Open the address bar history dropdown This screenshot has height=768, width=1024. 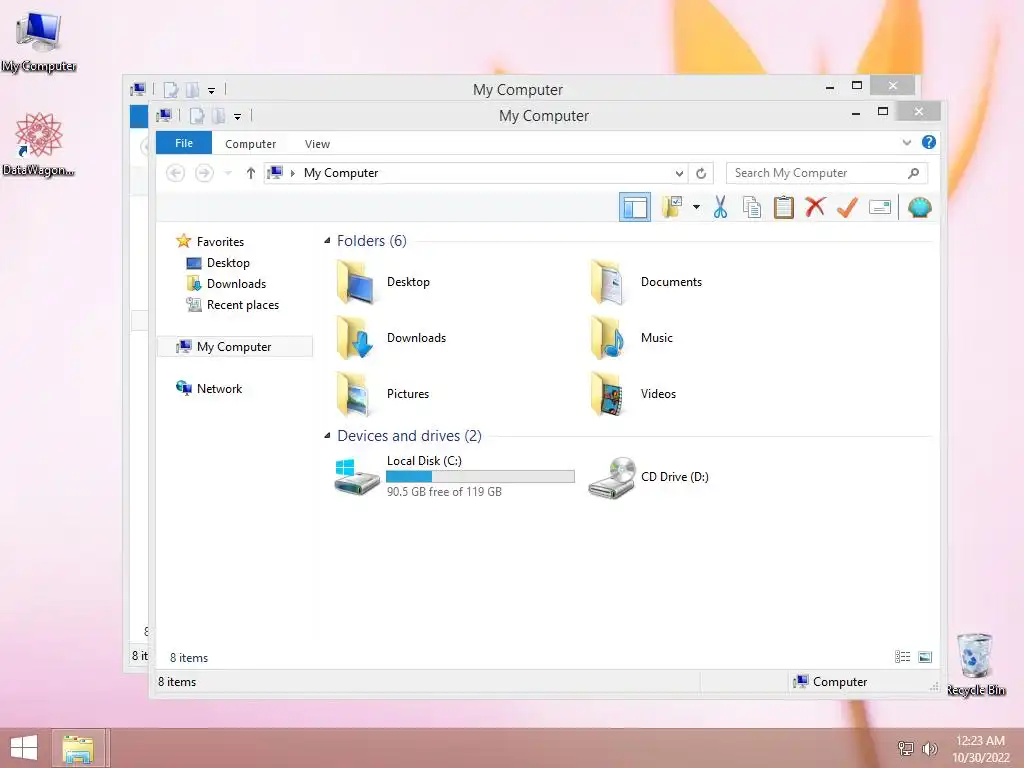point(679,173)
